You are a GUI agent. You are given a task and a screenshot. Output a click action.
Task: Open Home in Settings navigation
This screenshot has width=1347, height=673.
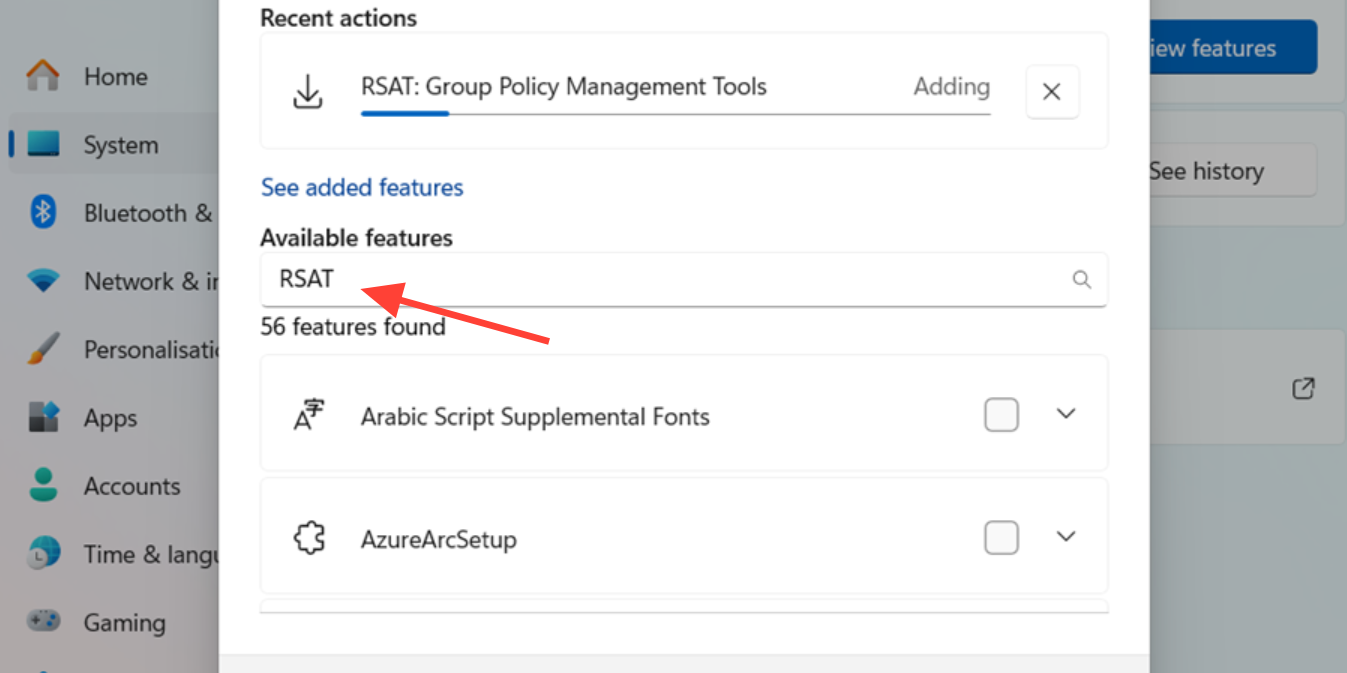coord(116,76)
